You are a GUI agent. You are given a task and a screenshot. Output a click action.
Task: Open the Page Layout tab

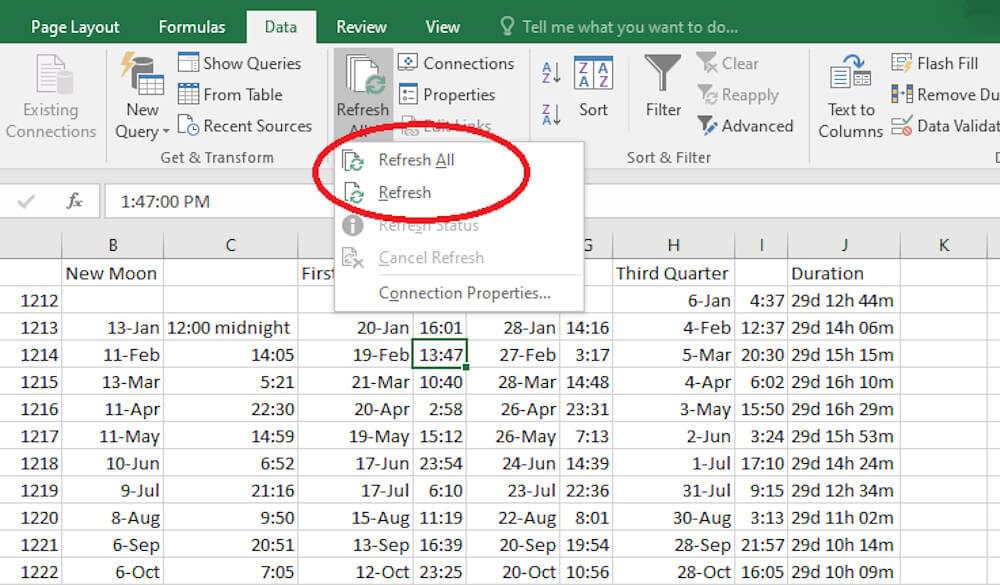pyautogui.click(x=75, y=27)
